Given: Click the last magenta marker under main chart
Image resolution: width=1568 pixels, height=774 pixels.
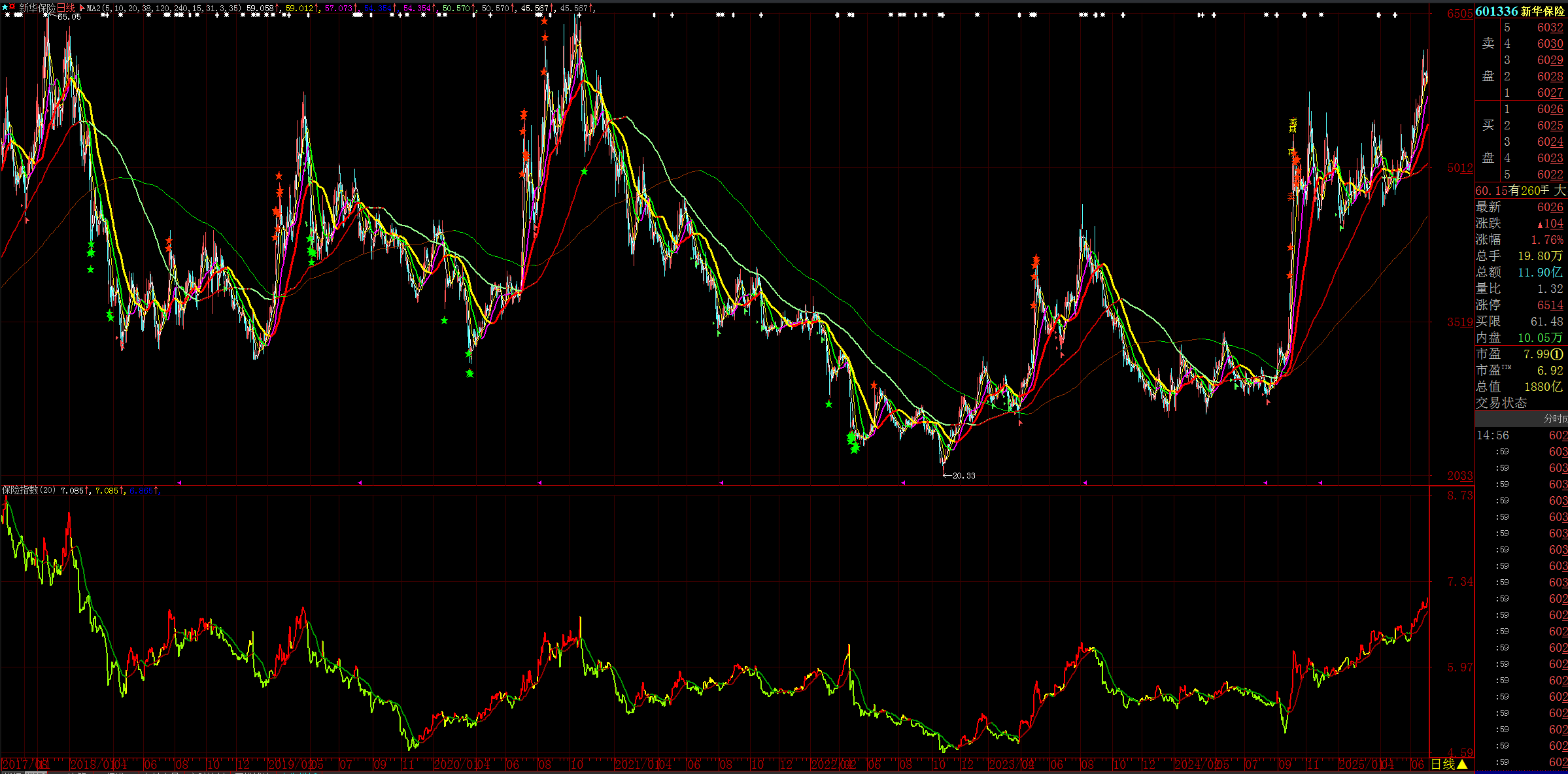Looking at the screenshot, I should [1320, 482].
